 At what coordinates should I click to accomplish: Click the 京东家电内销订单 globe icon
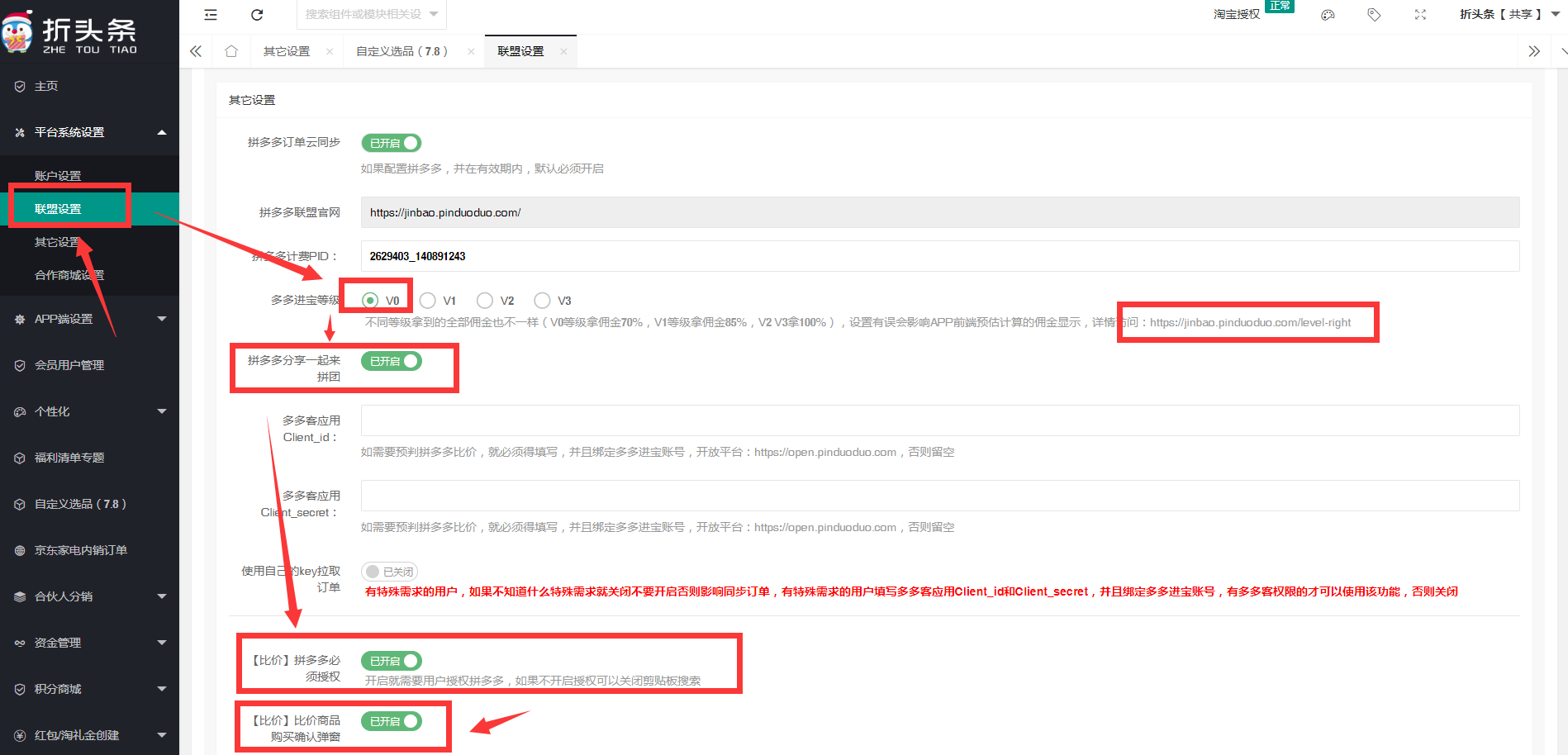(x=20, y=550)
